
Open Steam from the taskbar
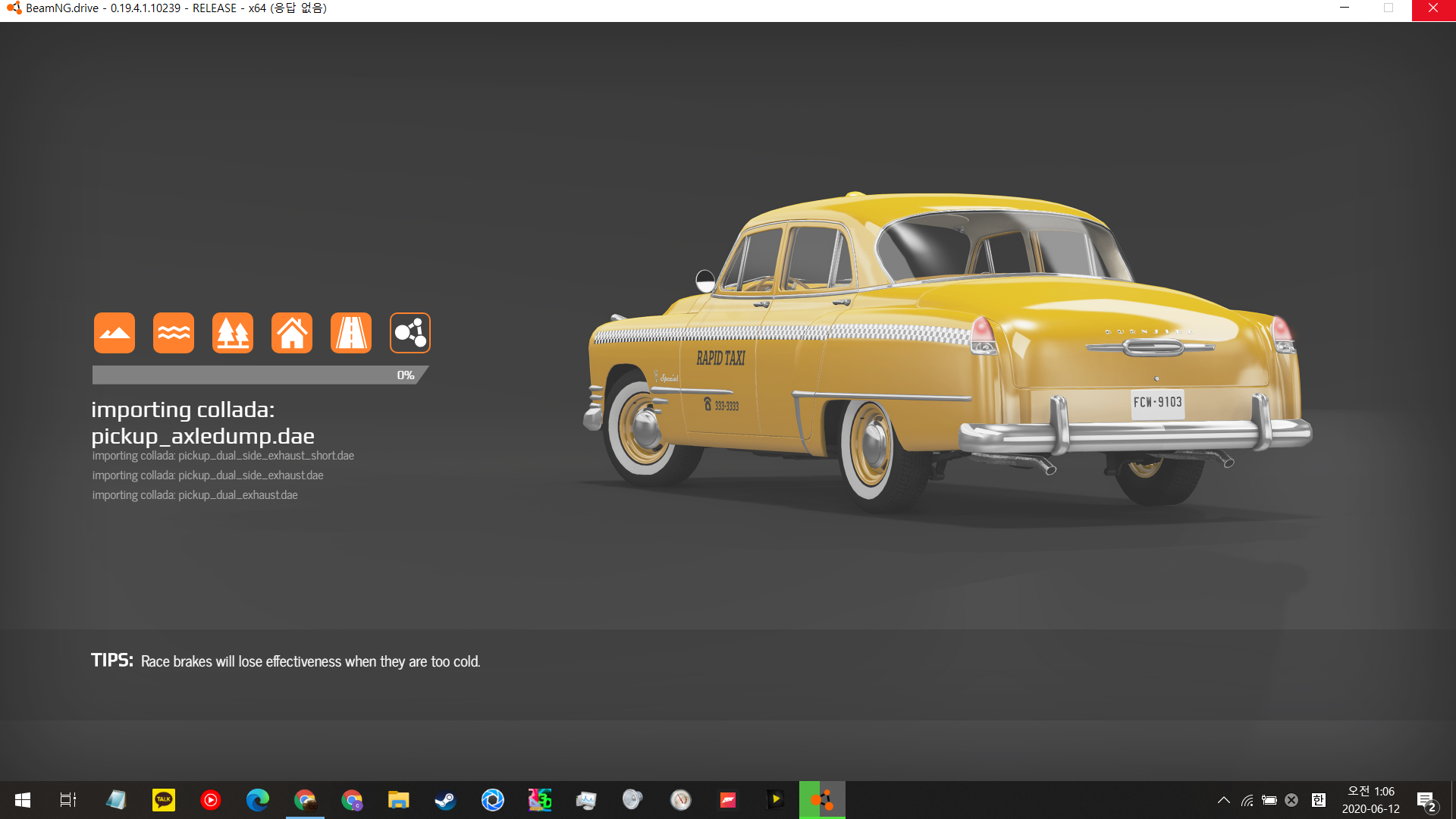coord(446,800)
